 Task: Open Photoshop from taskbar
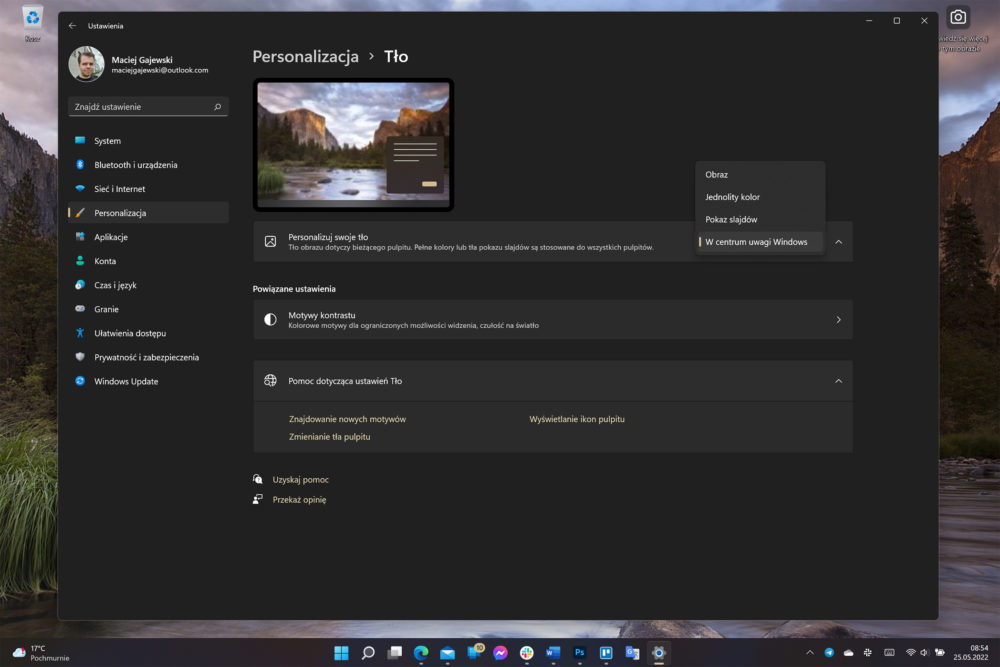[580, 652]
